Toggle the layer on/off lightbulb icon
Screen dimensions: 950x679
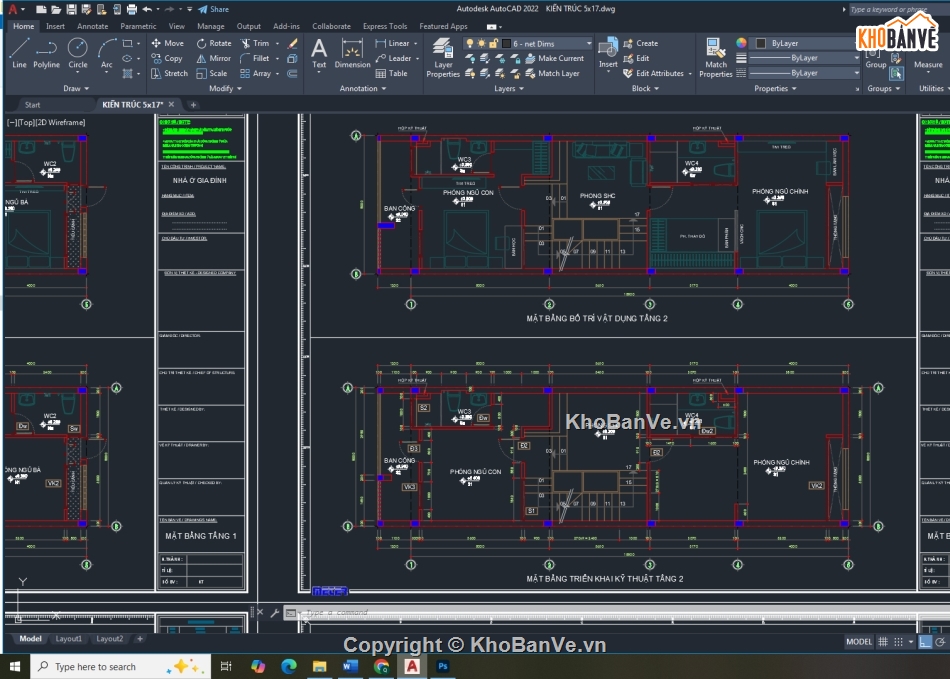[x=470, y=43]
